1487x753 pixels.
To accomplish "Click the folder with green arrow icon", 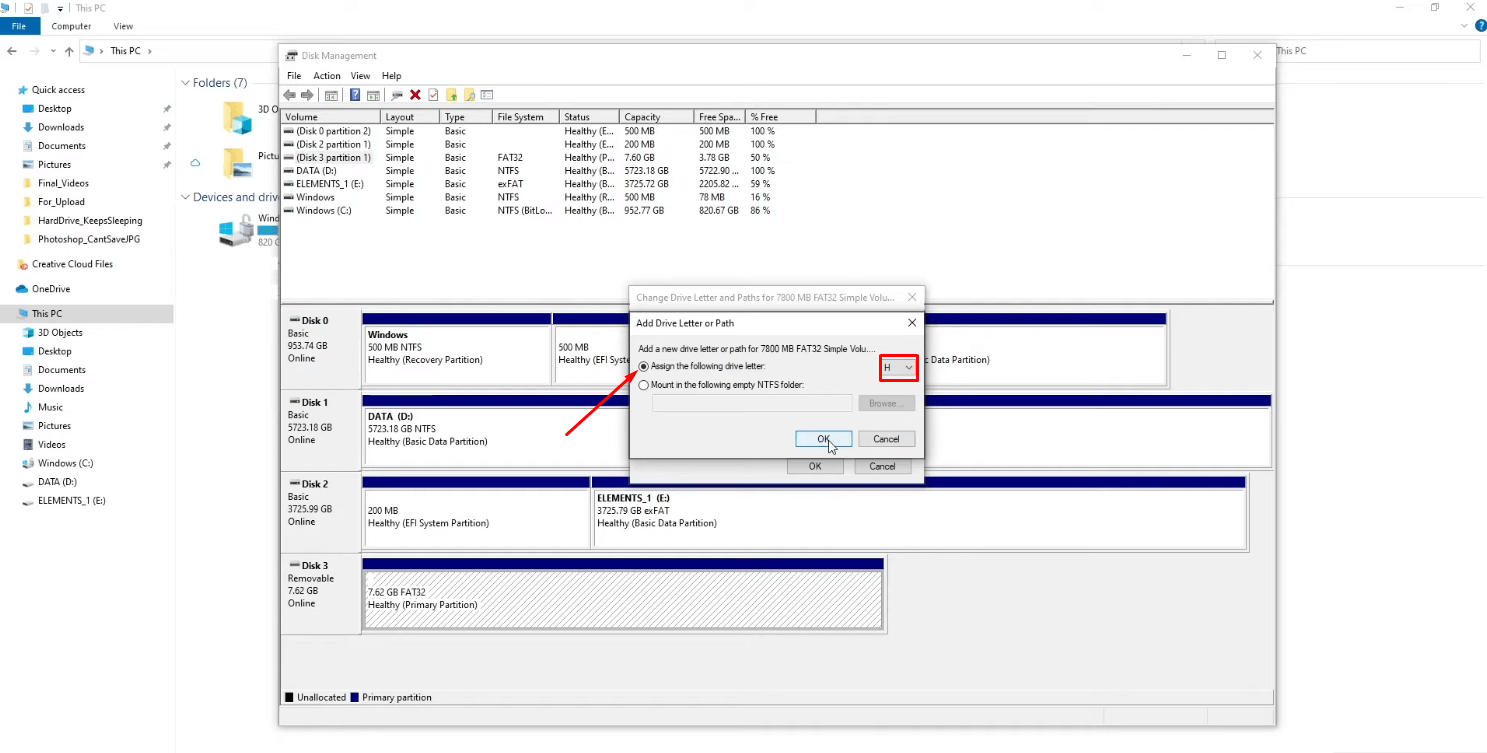I will tap(451, 95).
